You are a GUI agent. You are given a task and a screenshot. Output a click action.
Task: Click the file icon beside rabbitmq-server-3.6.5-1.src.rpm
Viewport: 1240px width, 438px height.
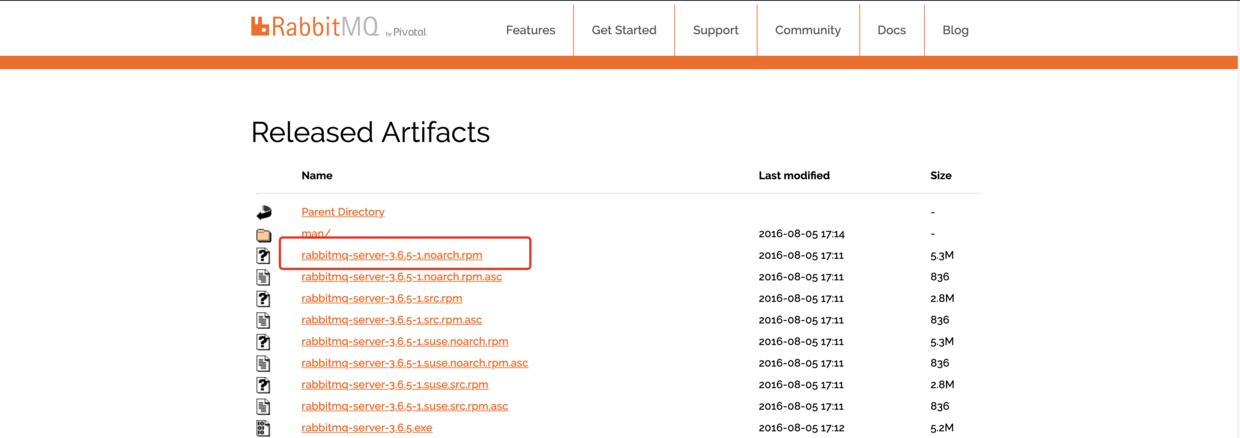(264, 299)
